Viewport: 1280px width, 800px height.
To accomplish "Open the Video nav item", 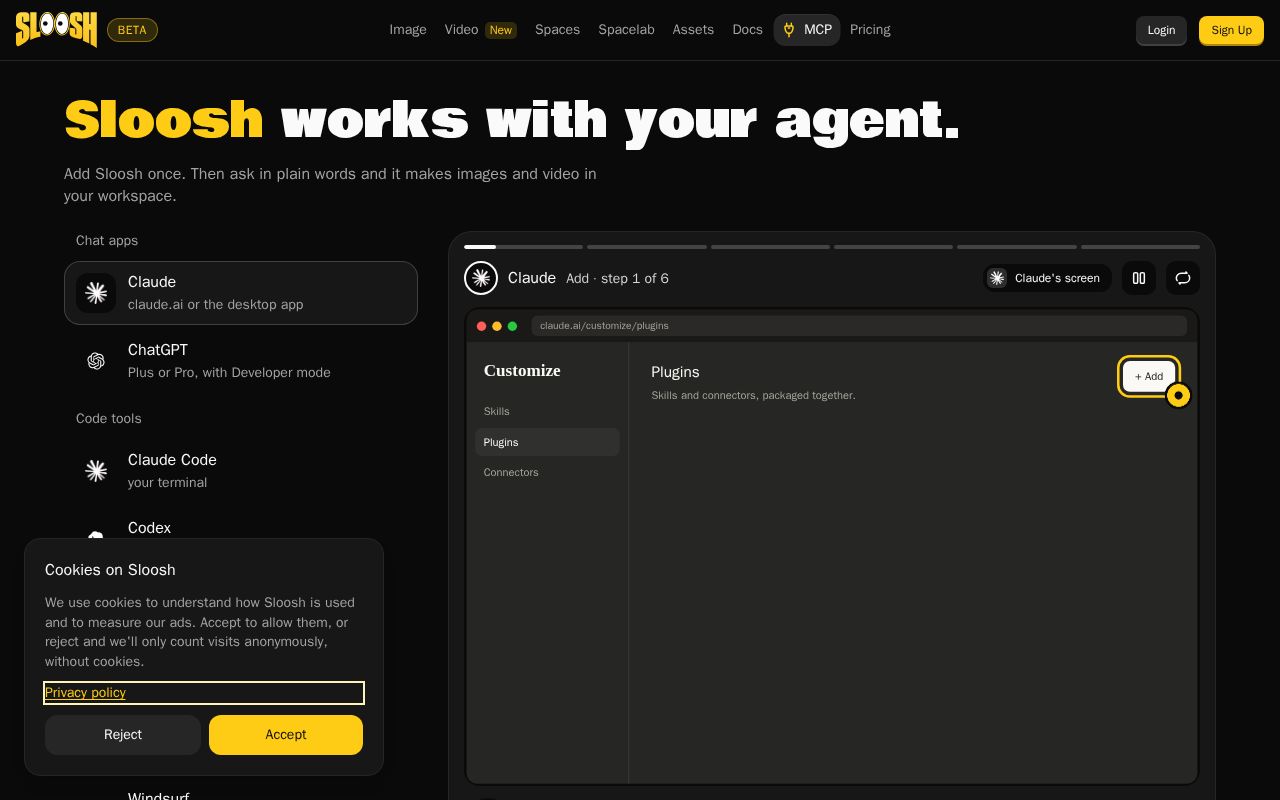I will 480,30.
